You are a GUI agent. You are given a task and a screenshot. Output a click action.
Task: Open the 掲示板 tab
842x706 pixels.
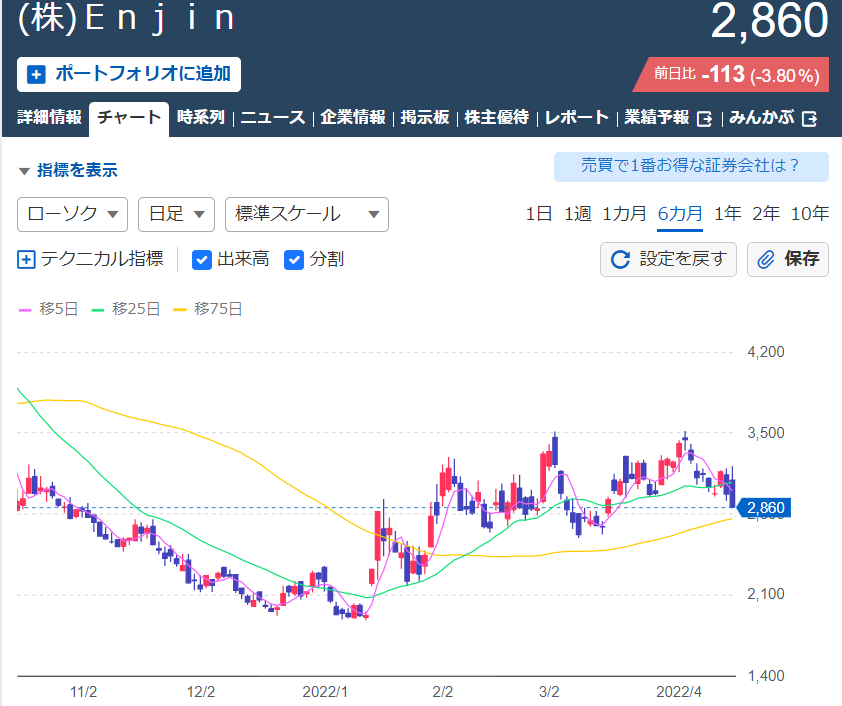(x=425, y=117)
